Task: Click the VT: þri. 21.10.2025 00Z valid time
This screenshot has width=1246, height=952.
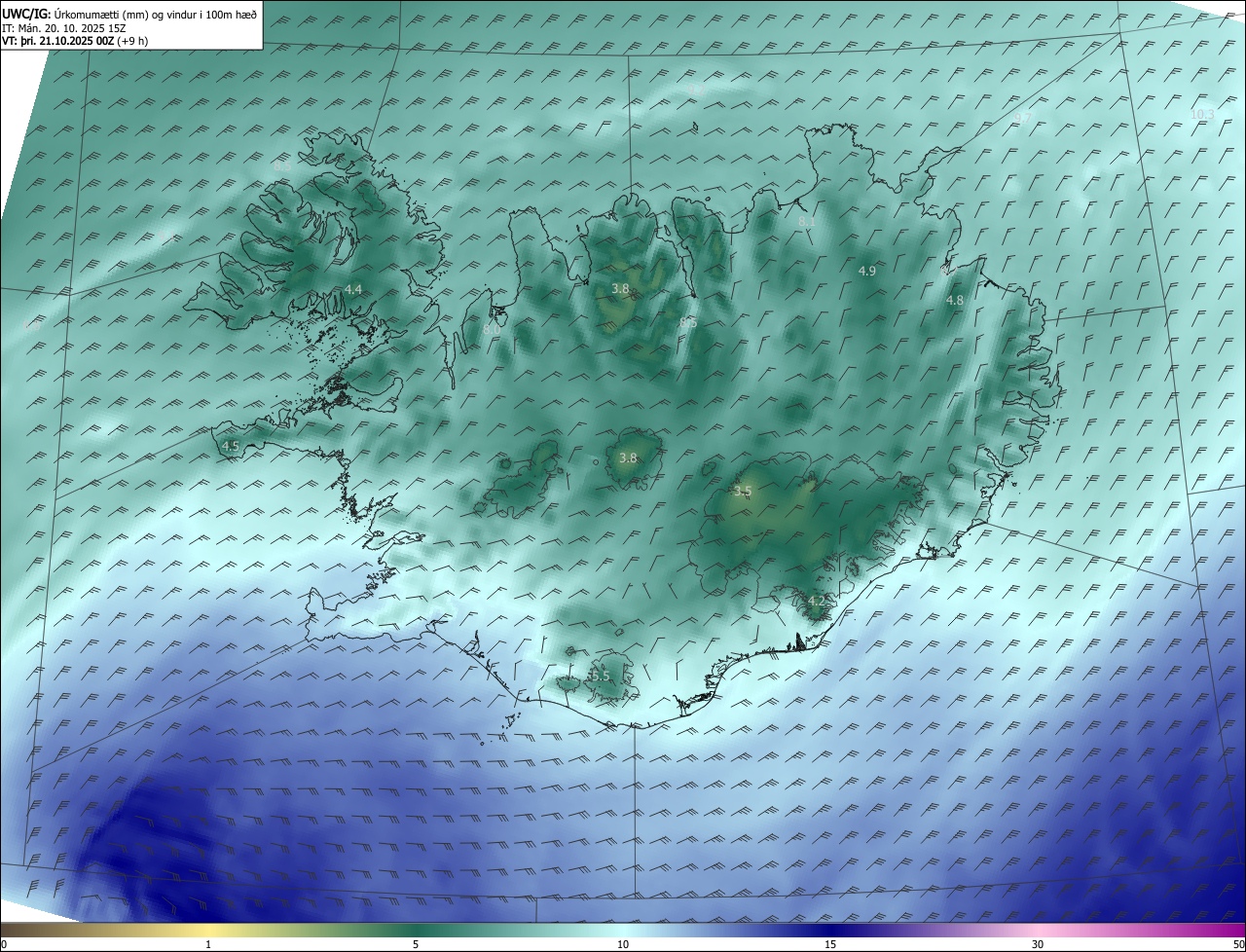Action: coord(73,42)
